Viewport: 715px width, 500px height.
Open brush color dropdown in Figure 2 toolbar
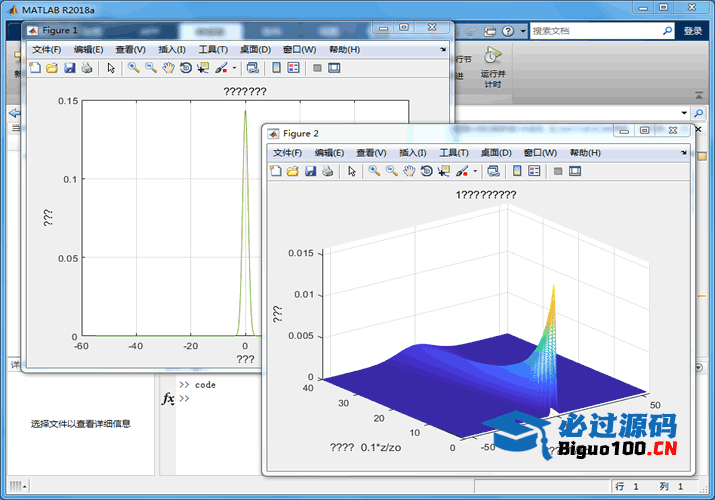[x=475, y=171]
